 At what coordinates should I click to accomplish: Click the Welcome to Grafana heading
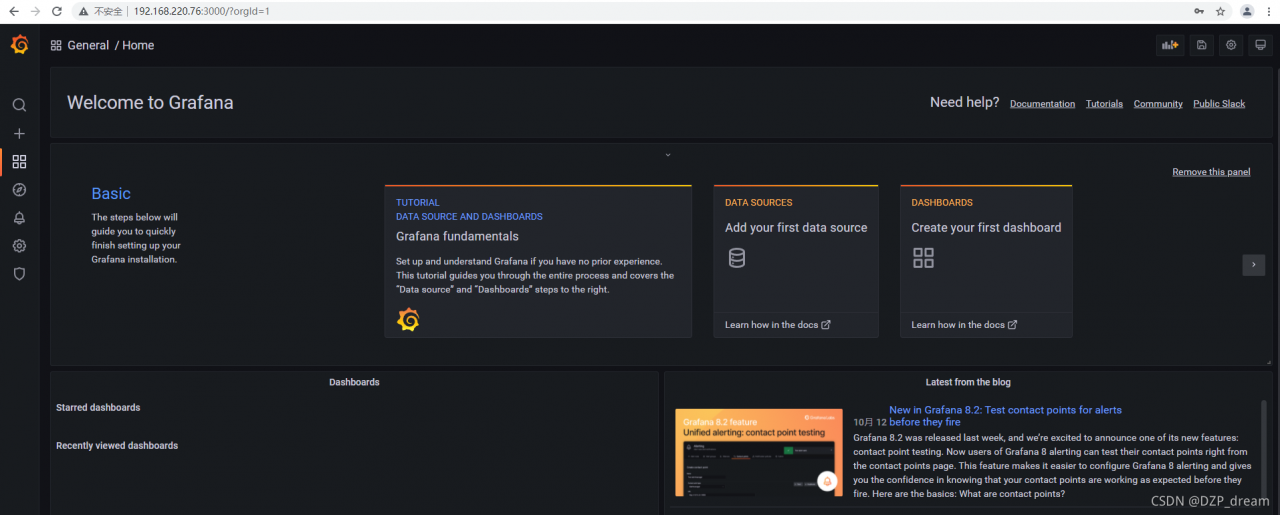pos(150,102)
